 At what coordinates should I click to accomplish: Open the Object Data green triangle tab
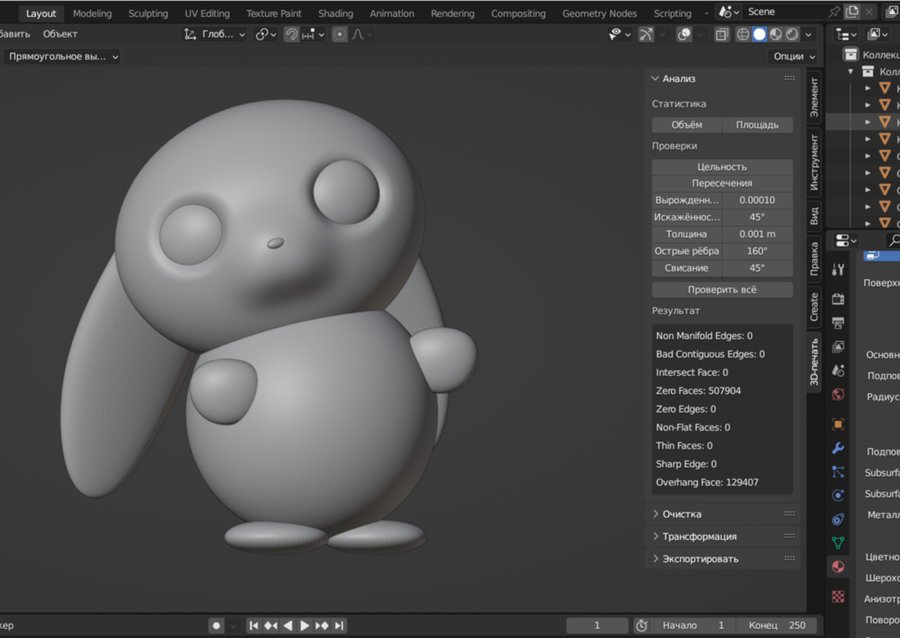pos(838,543)
